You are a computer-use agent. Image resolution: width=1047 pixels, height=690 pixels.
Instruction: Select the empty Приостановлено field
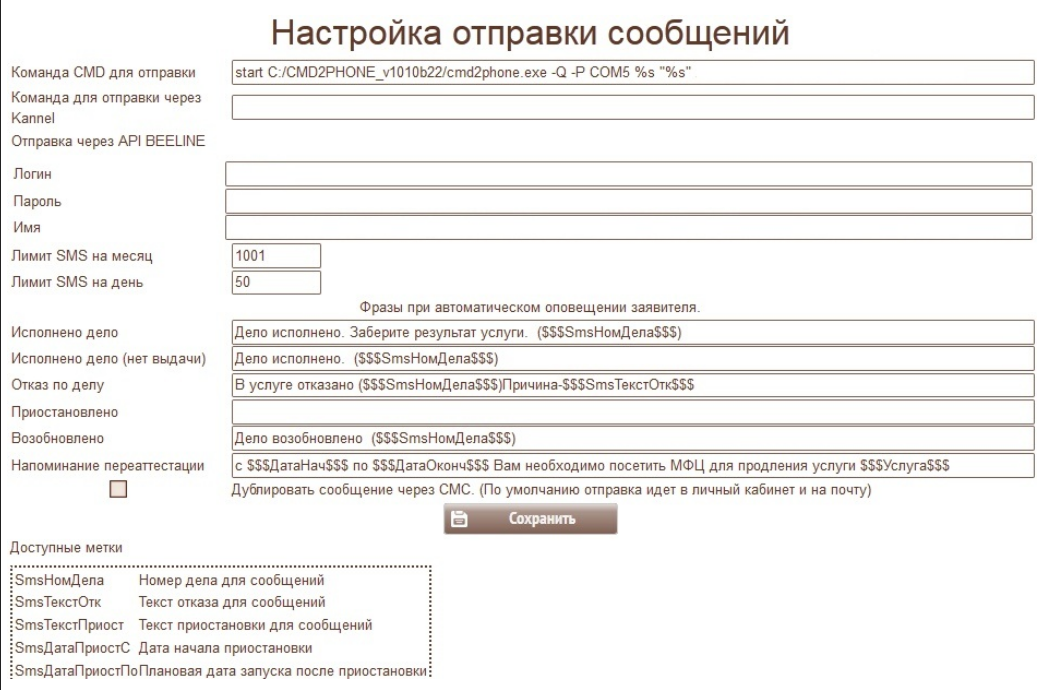(631, 412)
